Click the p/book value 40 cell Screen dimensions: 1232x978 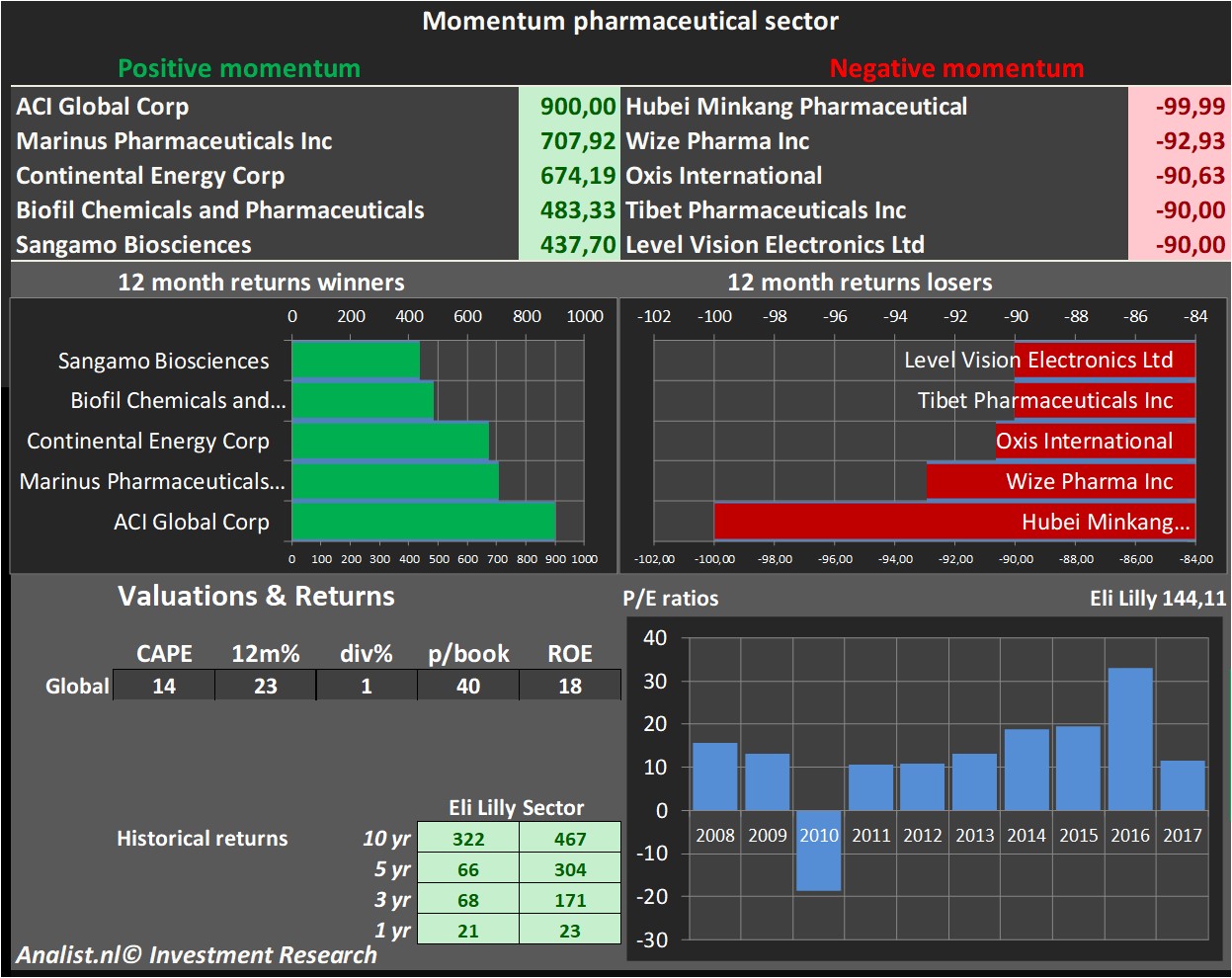tap(468, 686)
